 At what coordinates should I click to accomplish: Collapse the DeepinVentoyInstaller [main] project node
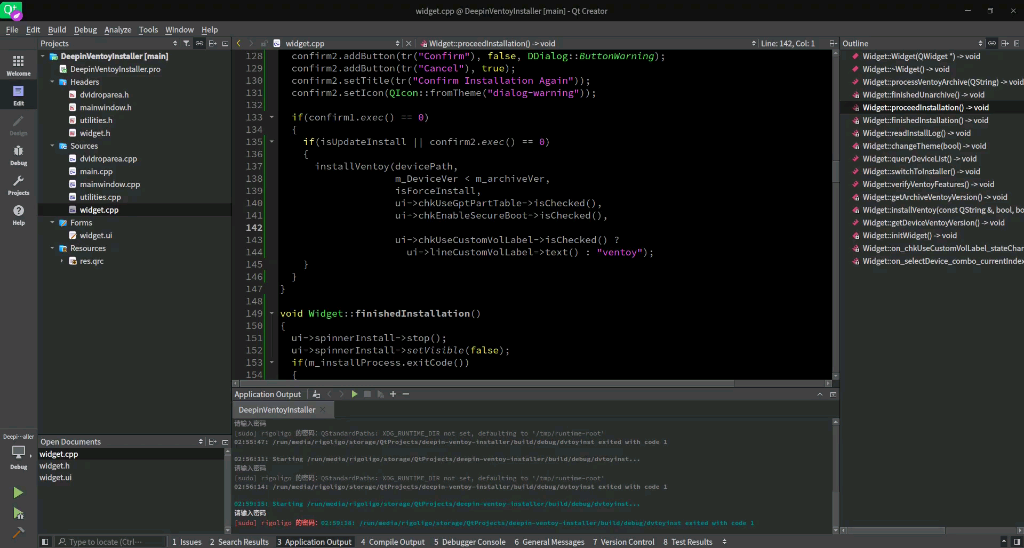click(x=42, y=56)
